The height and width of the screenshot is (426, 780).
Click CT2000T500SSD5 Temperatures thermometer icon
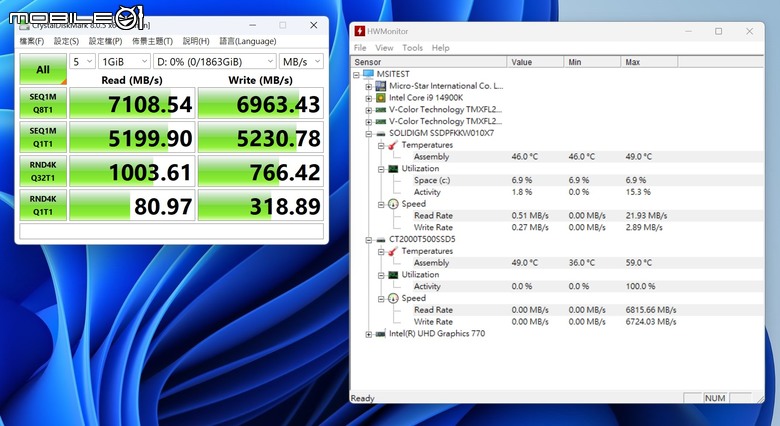393,251
